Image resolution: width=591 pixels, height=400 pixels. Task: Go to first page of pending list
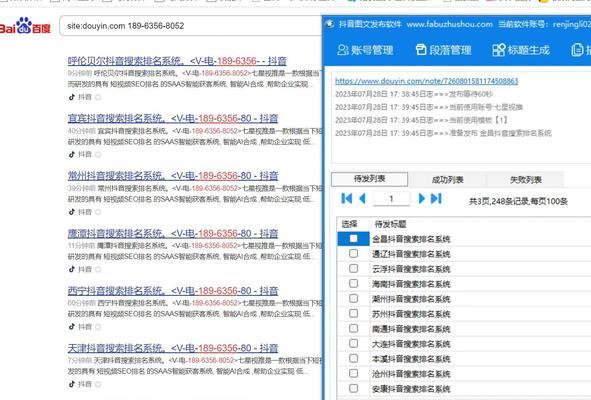click(x=346, y=198)
